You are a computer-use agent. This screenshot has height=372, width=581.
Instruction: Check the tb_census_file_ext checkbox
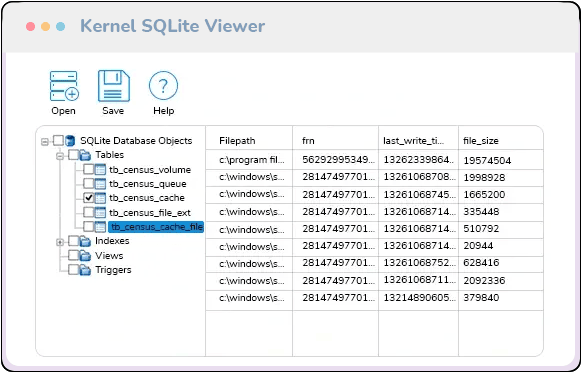click(89, 212)
